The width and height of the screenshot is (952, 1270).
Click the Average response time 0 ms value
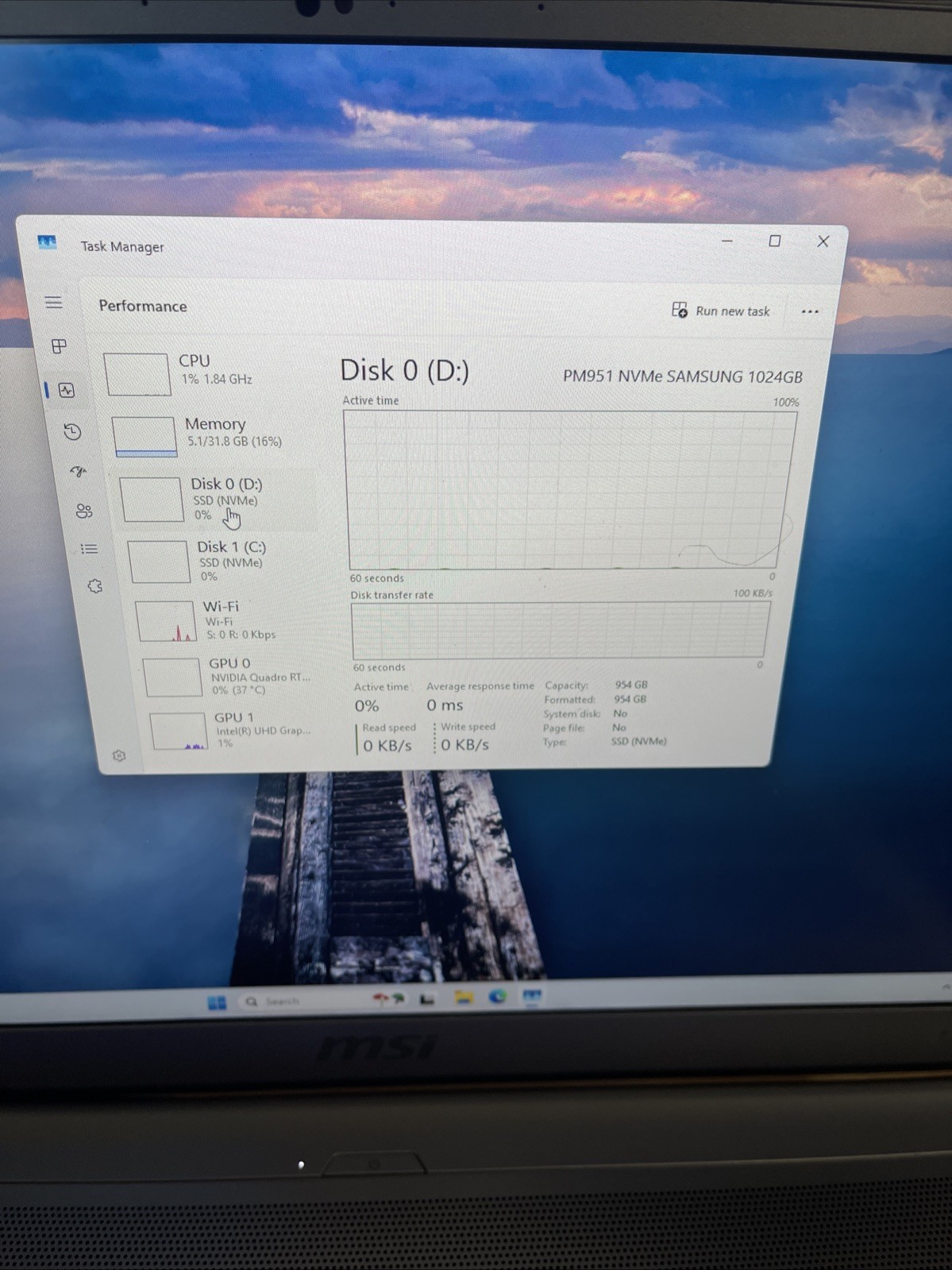pyautogui.click(x=445, y=705)
